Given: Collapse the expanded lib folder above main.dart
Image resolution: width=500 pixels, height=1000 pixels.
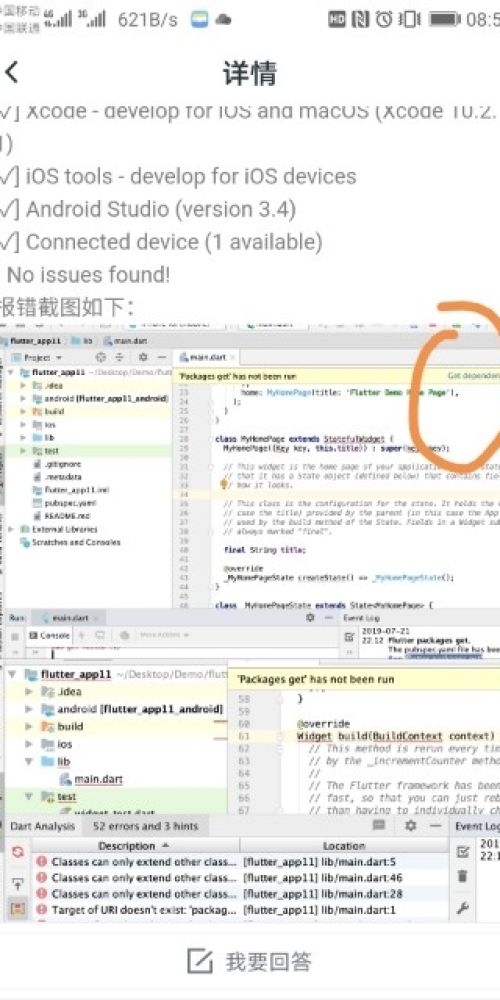Looking at the screenshot, I should pyautogui.click(x=29, y=761).
